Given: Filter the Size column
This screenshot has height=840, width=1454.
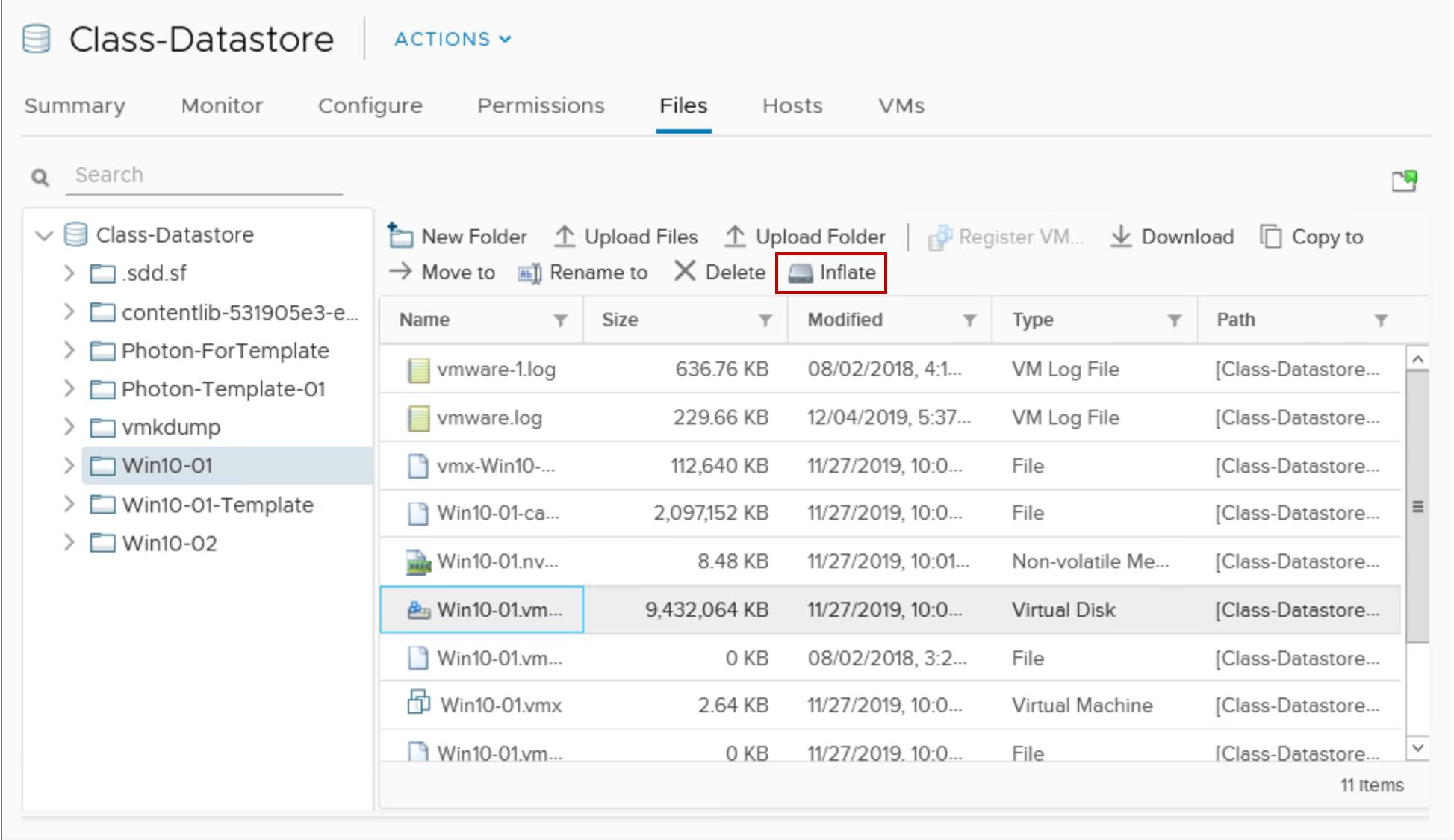Looking at the screenshot, I should (x=765, y=320).
